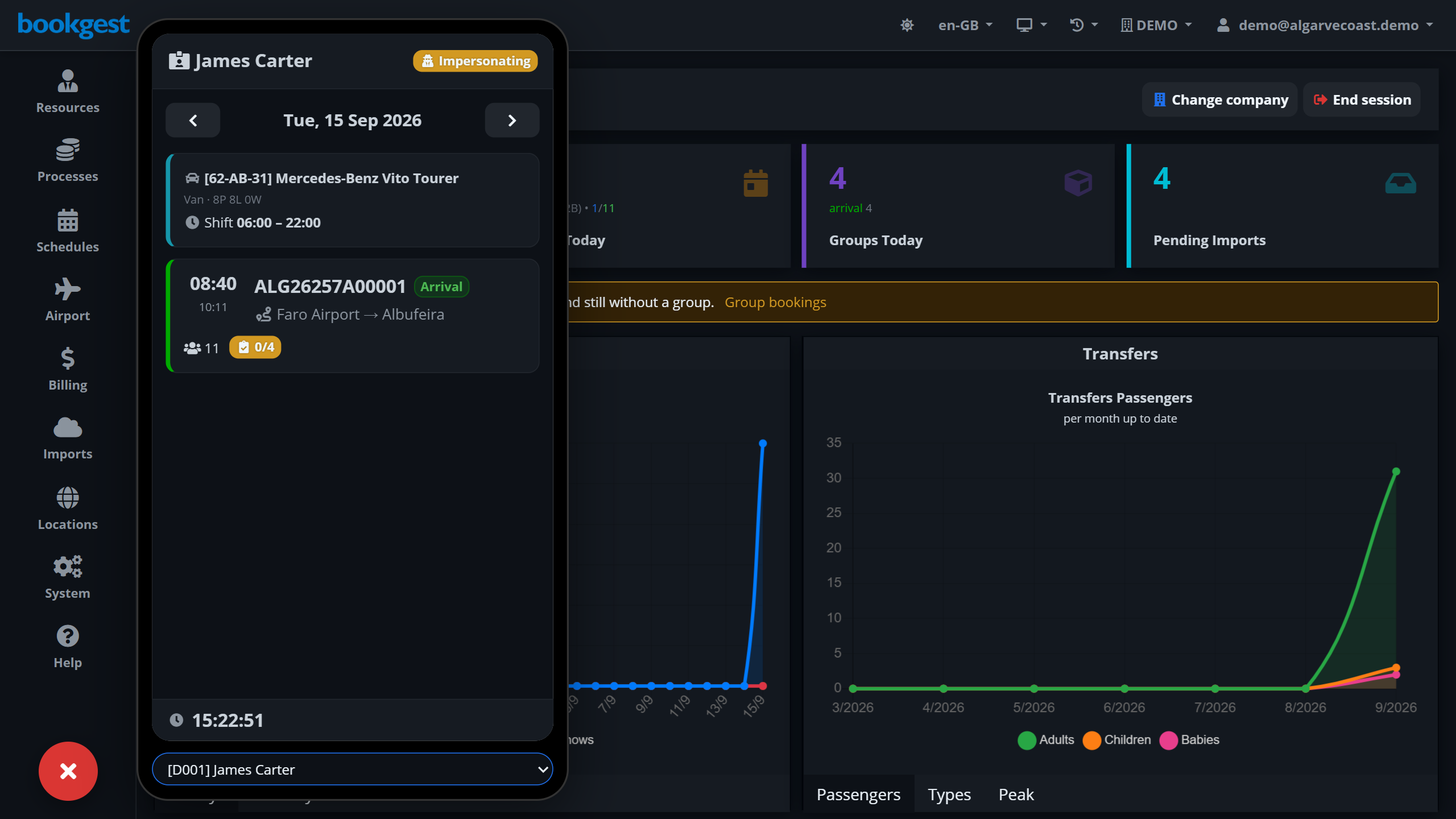This screenshot has height=819, width=1456.
Task: Toggle the light/dark theme sun icon
Action: point(907,25)
